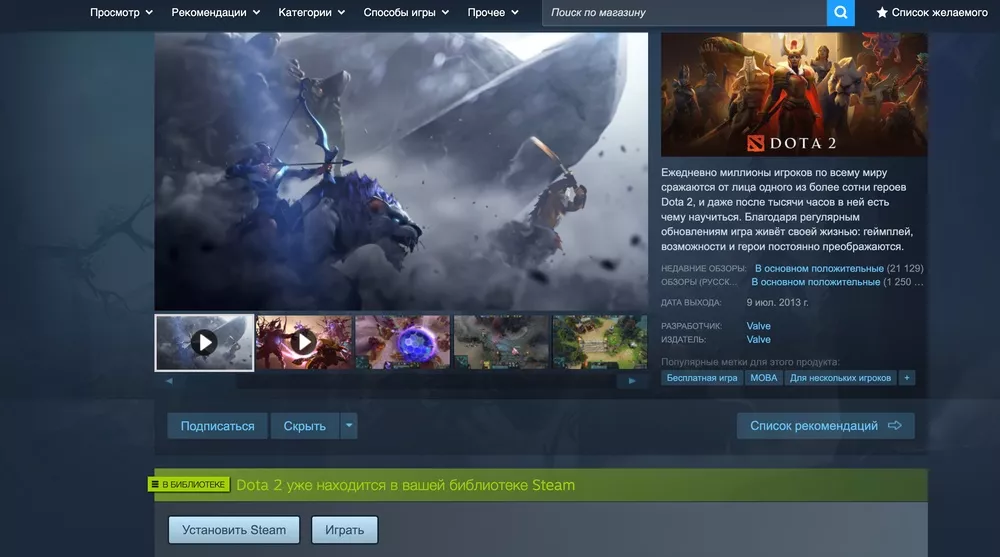The image size is (1000, 557).
Task: Click the text Dota 2 уже находится в вашей библиотеке Steam
Action: click(406, 485)
